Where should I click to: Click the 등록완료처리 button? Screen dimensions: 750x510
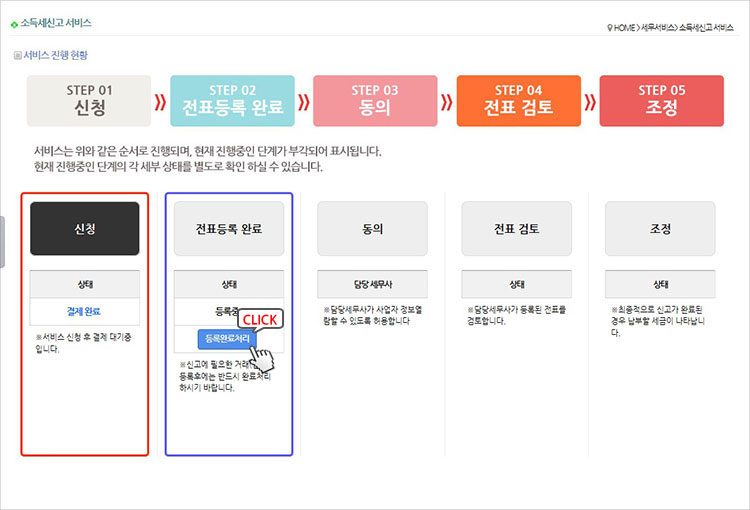coord(226,339)
